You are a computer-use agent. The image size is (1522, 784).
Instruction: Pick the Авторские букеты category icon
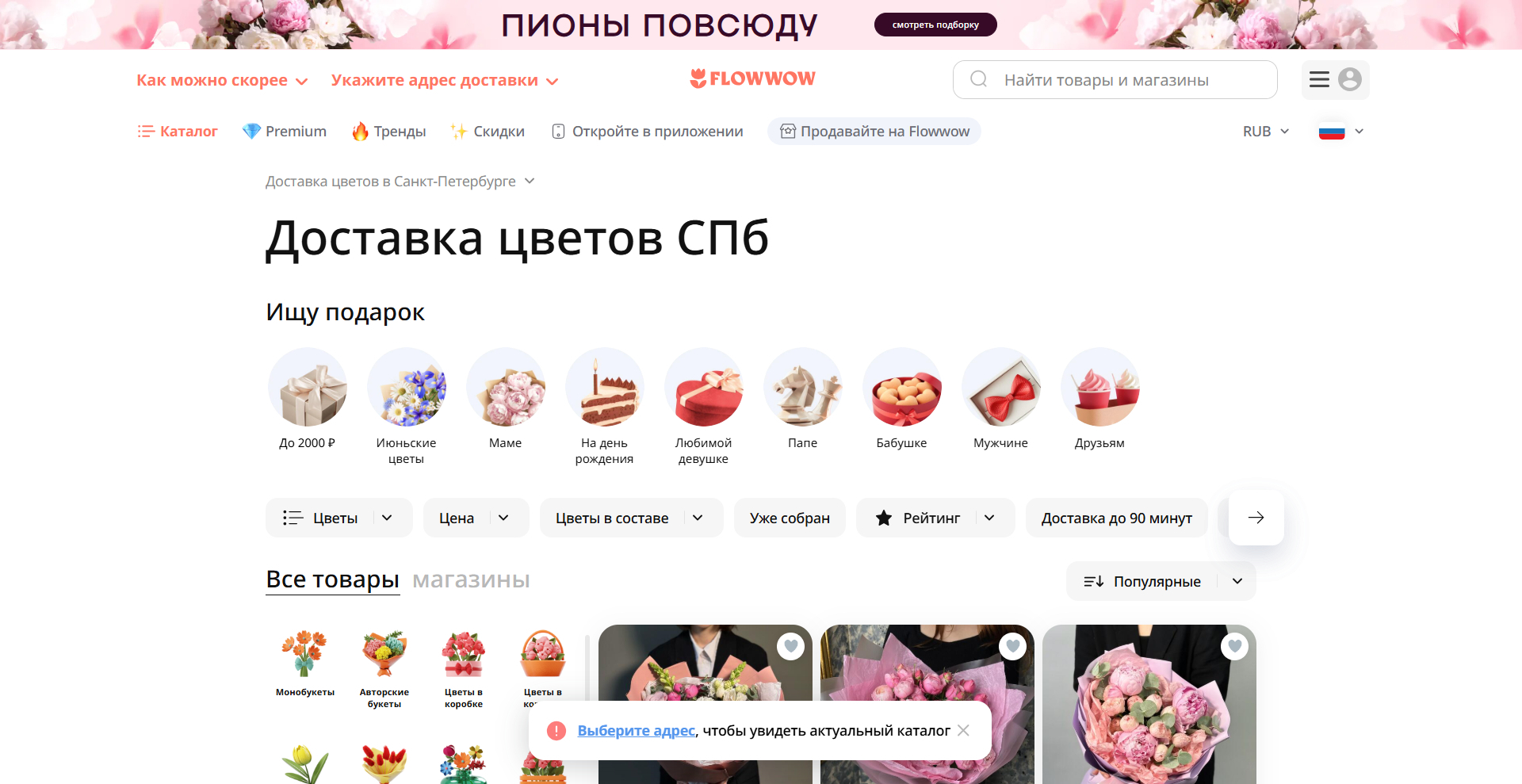click(384, 654)
